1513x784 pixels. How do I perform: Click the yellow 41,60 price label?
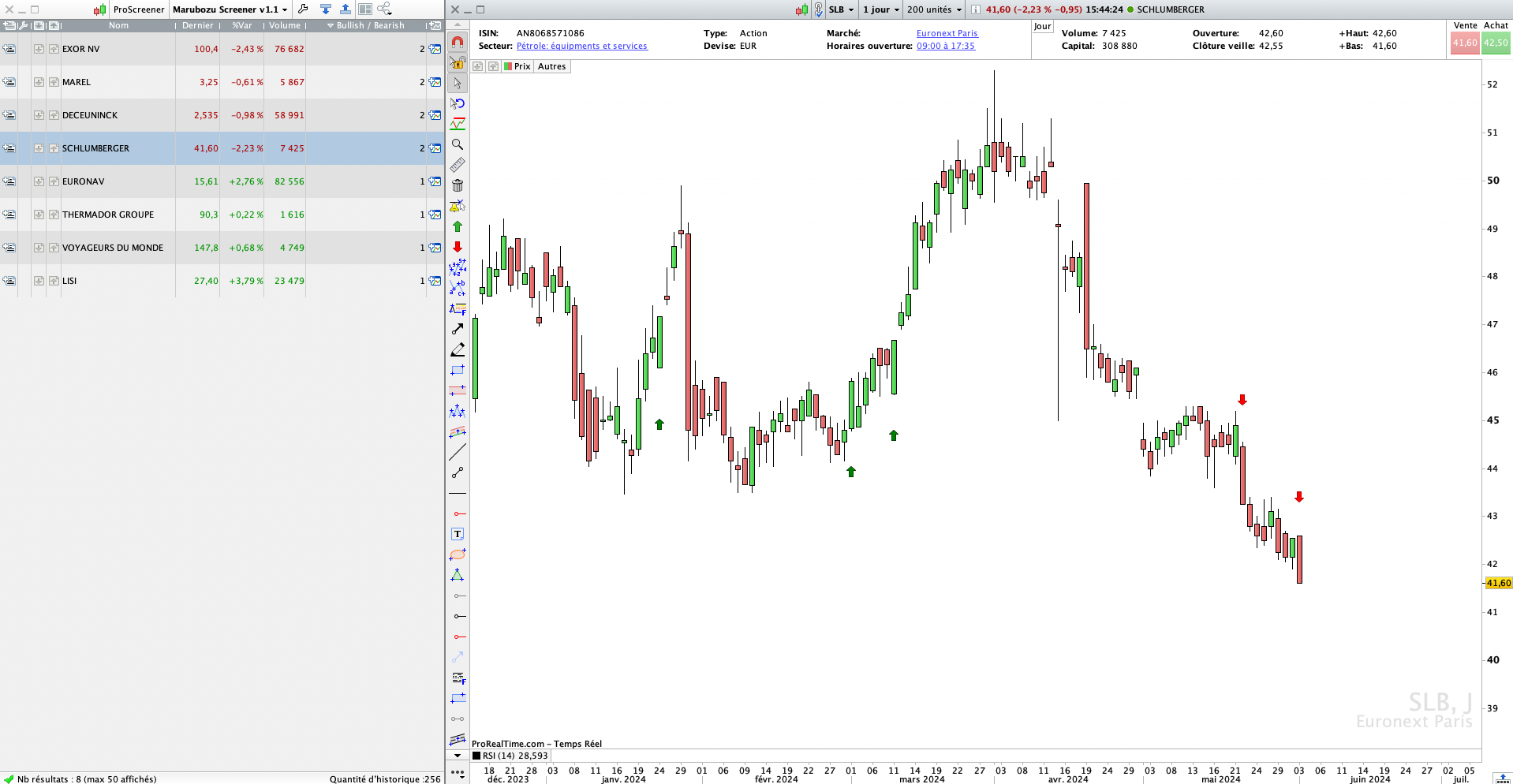point(1498,583)
